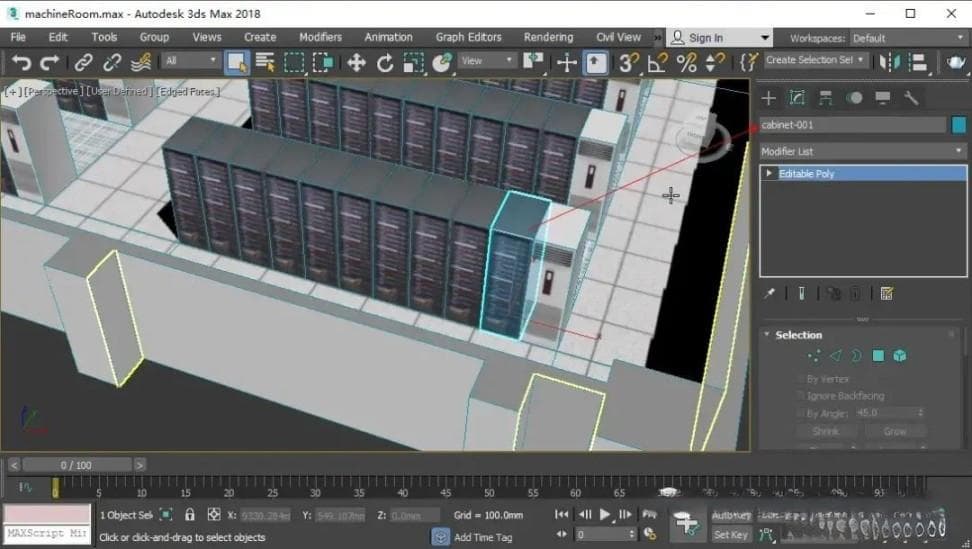Open Select by Name list icon
Screen dimensions: 972x549
pos(265,63)
